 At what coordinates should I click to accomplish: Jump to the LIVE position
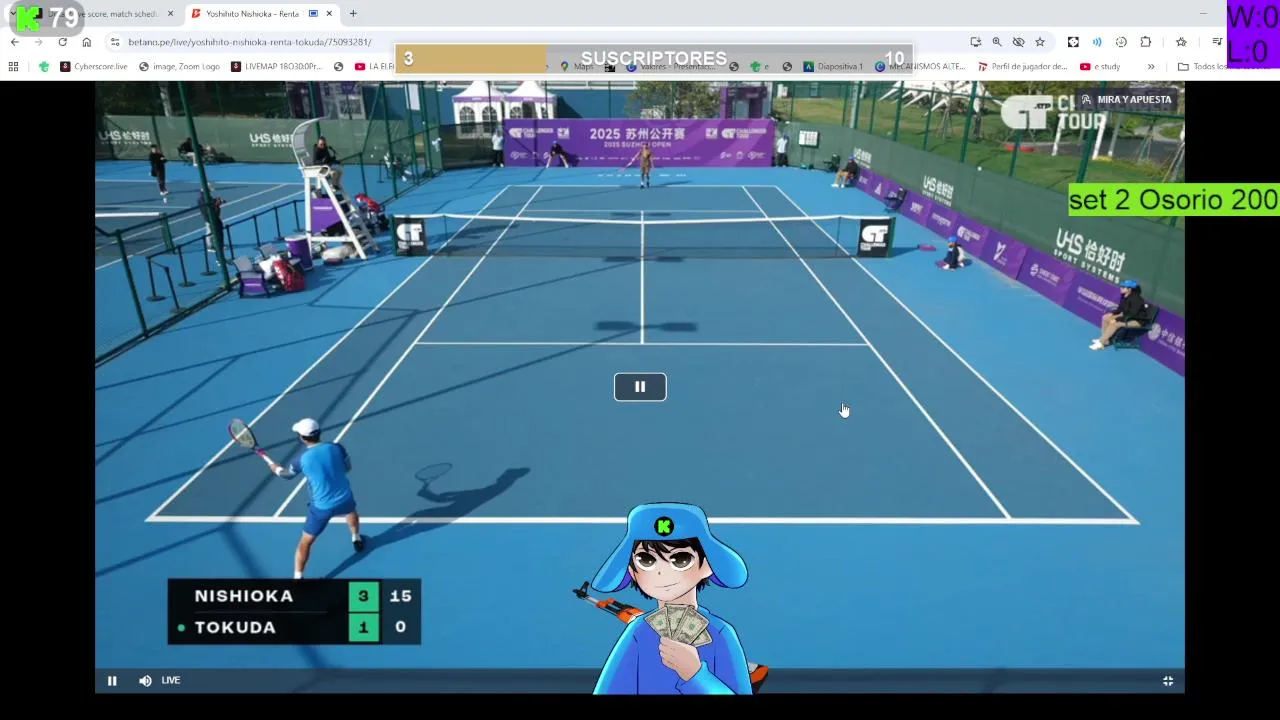point(171,681)
